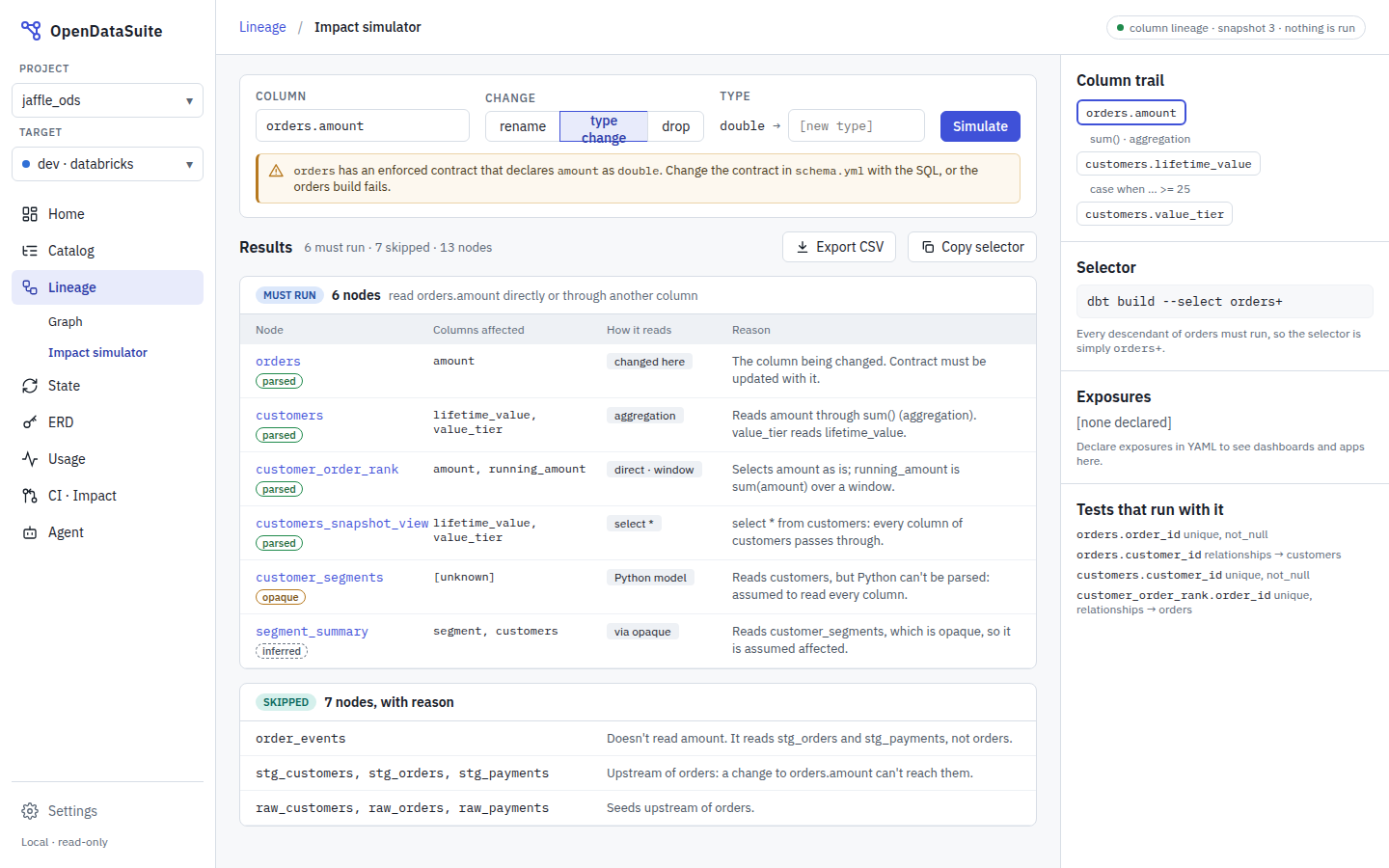Image resolution: width=1389 pixels, height=868 pixels.
Task: Open the Home icon in sidebar
Action: click(30, 214)
